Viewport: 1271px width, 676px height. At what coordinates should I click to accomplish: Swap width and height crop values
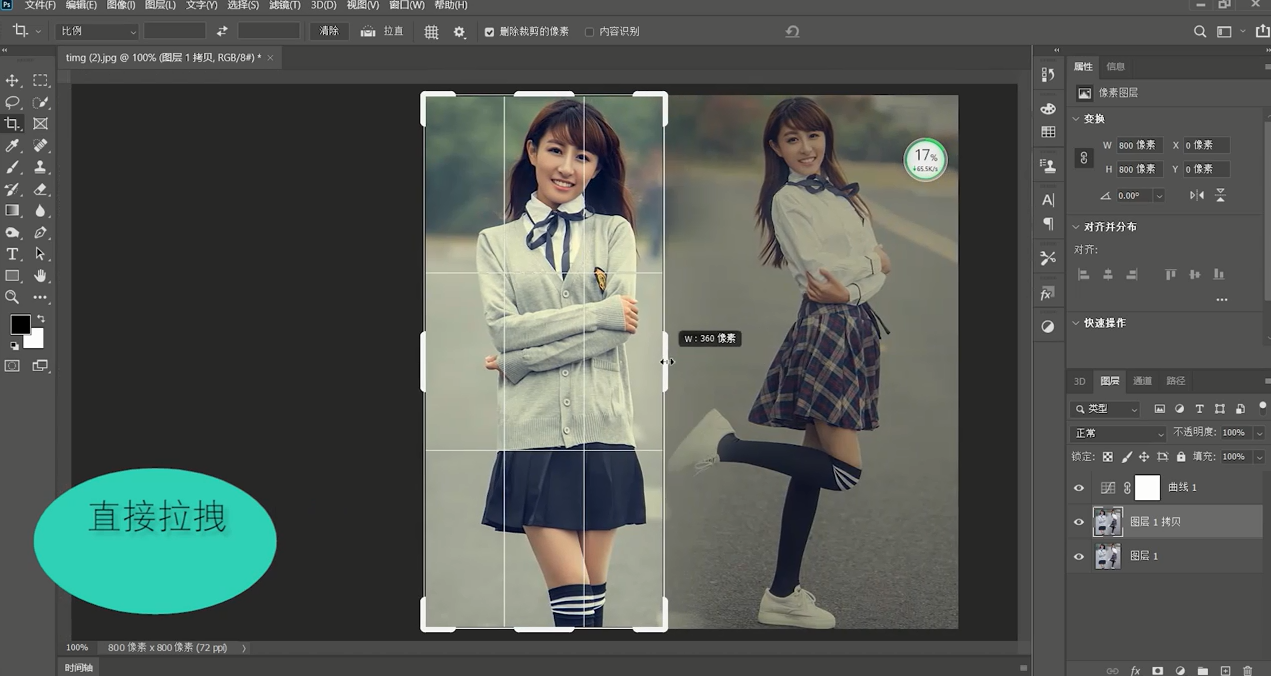pos(221,32)
